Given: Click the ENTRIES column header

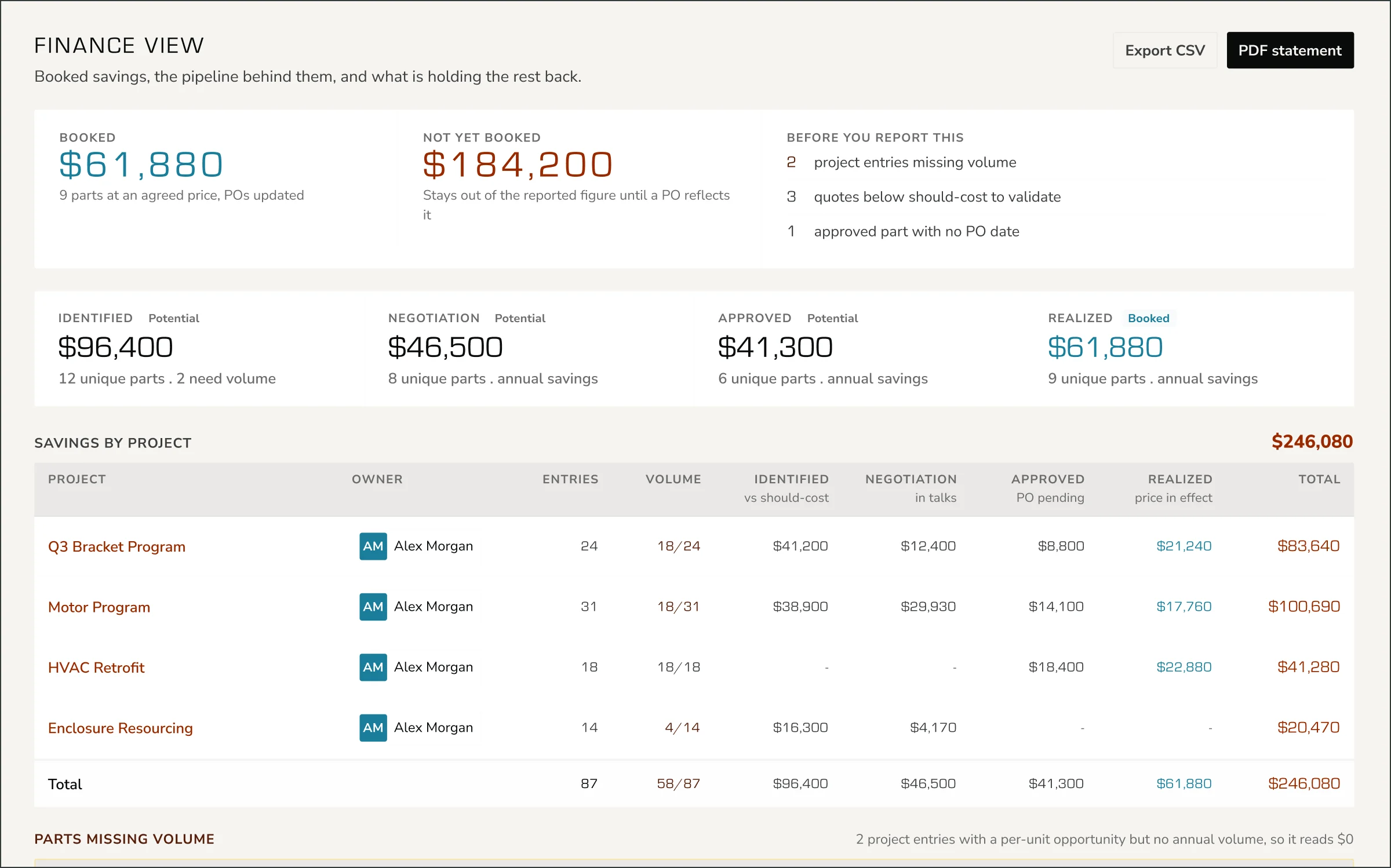Looking at the screenshot, I should click(x=570, y=479).
